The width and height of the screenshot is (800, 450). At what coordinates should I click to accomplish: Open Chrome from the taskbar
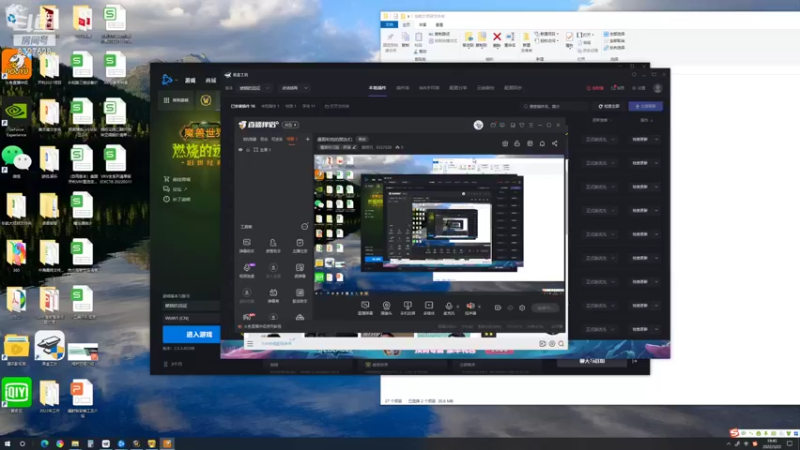click(x=60, y=444)
